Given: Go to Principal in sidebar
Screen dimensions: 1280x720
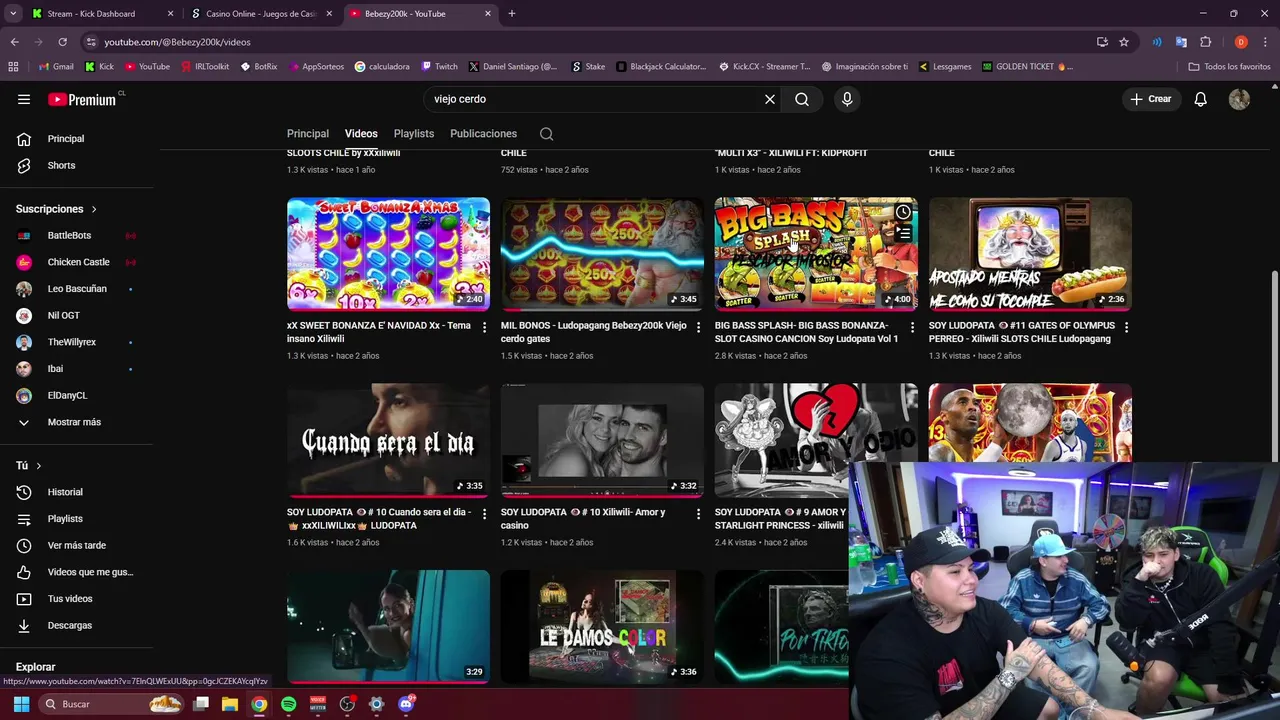Looking at the screenshot, I should (x=66, y=139).
